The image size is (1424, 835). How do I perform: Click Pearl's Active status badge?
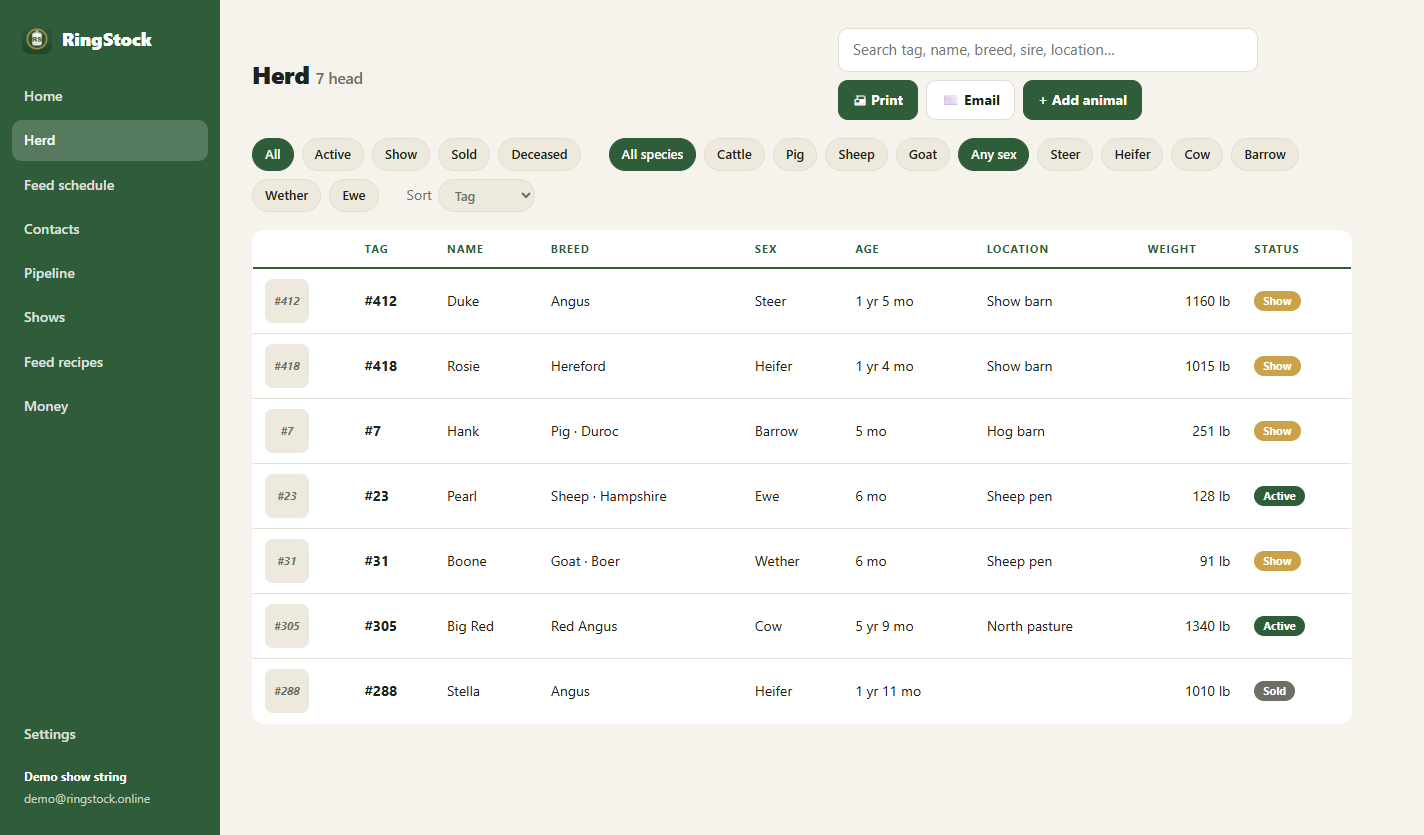point(1279,496)
